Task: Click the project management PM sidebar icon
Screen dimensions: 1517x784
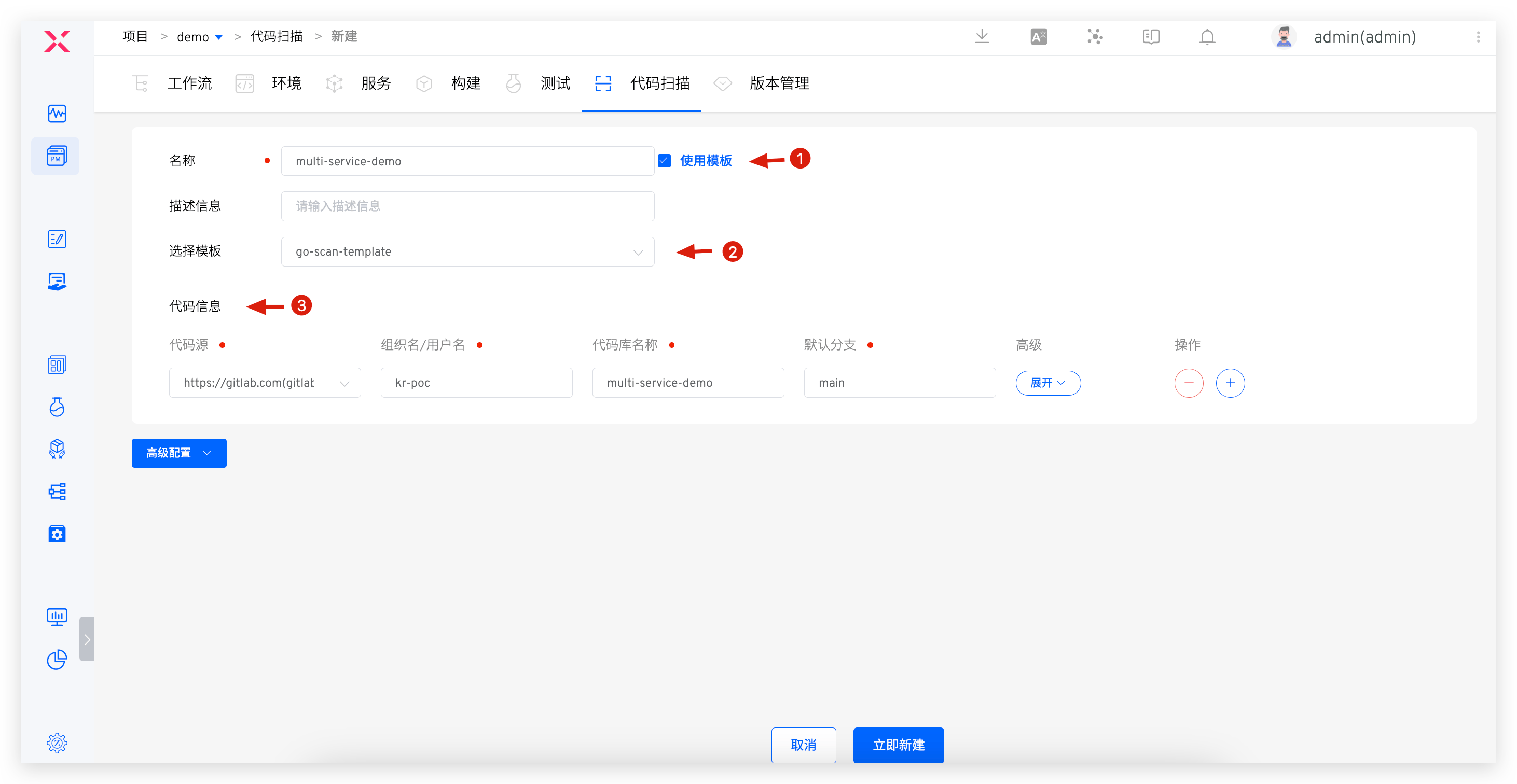Action: coord(57,156)
